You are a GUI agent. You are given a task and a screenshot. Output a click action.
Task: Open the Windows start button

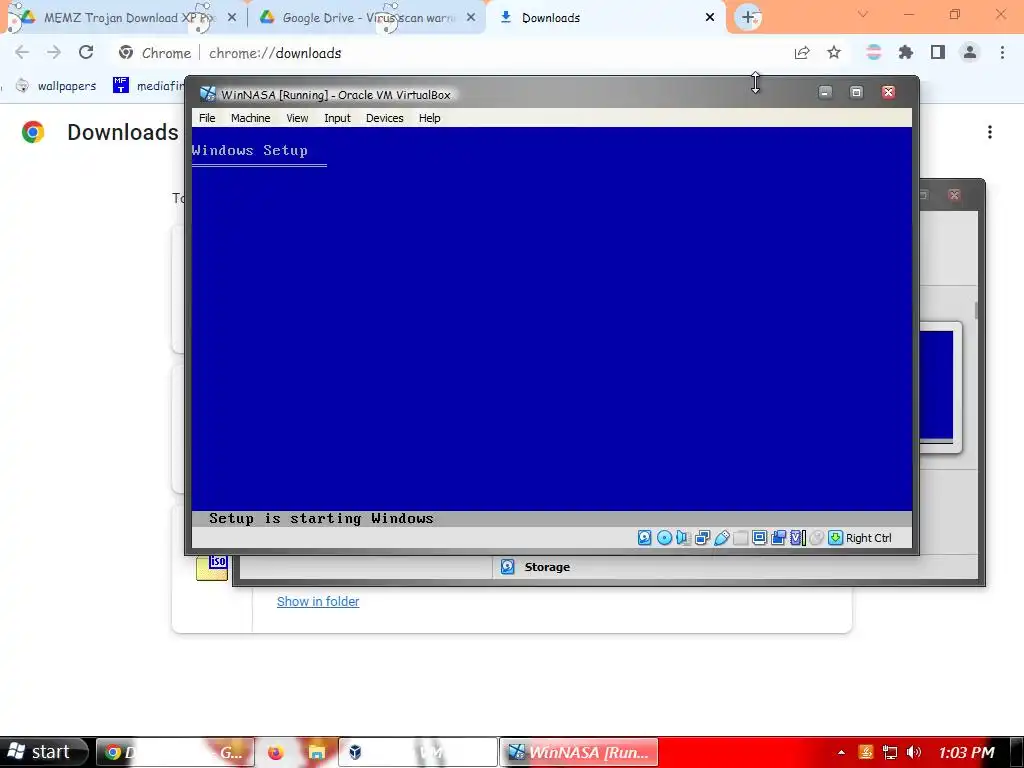pos(43,752)
